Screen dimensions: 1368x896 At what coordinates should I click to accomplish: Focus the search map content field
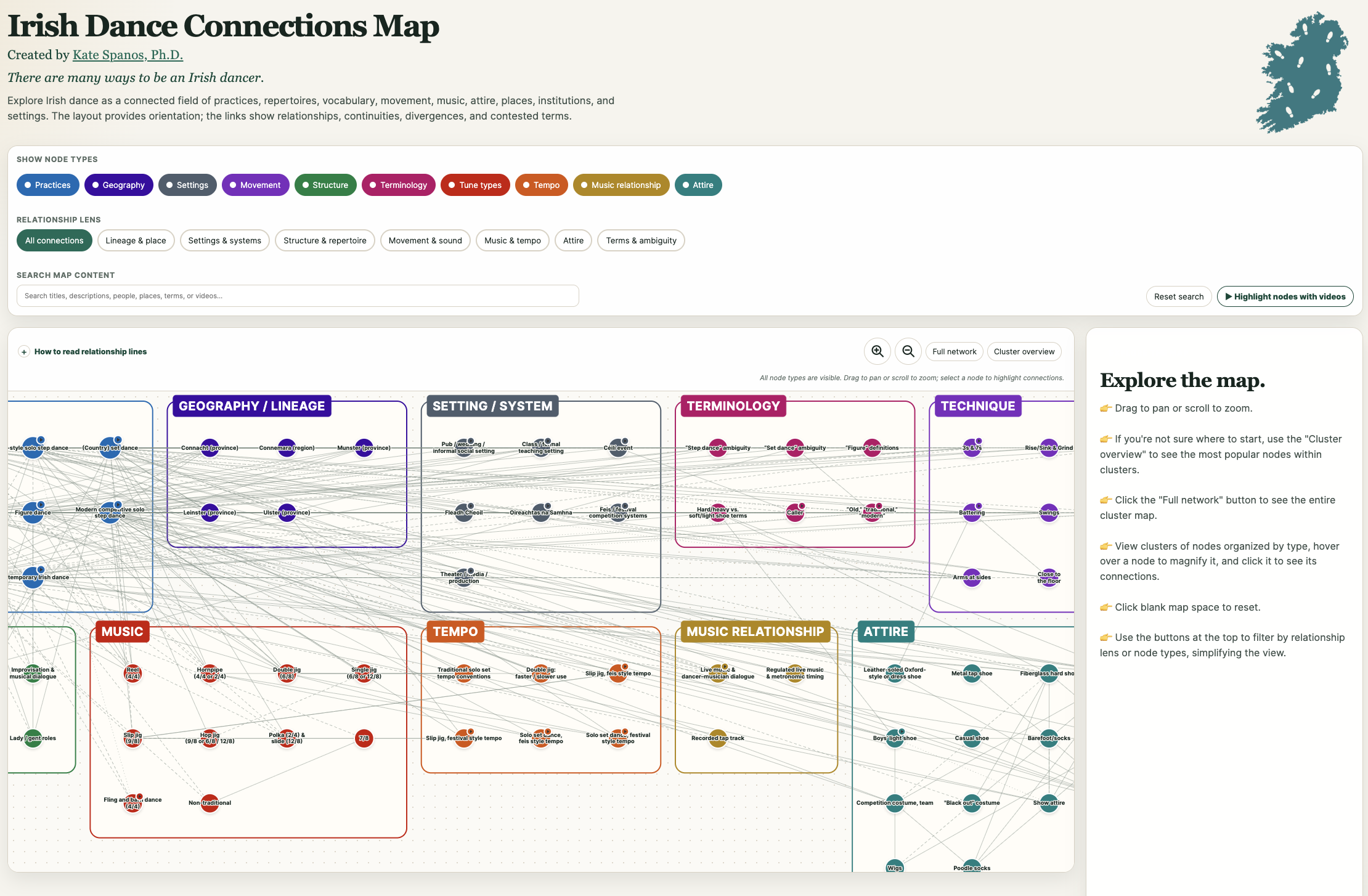click(x=298, y=296)
